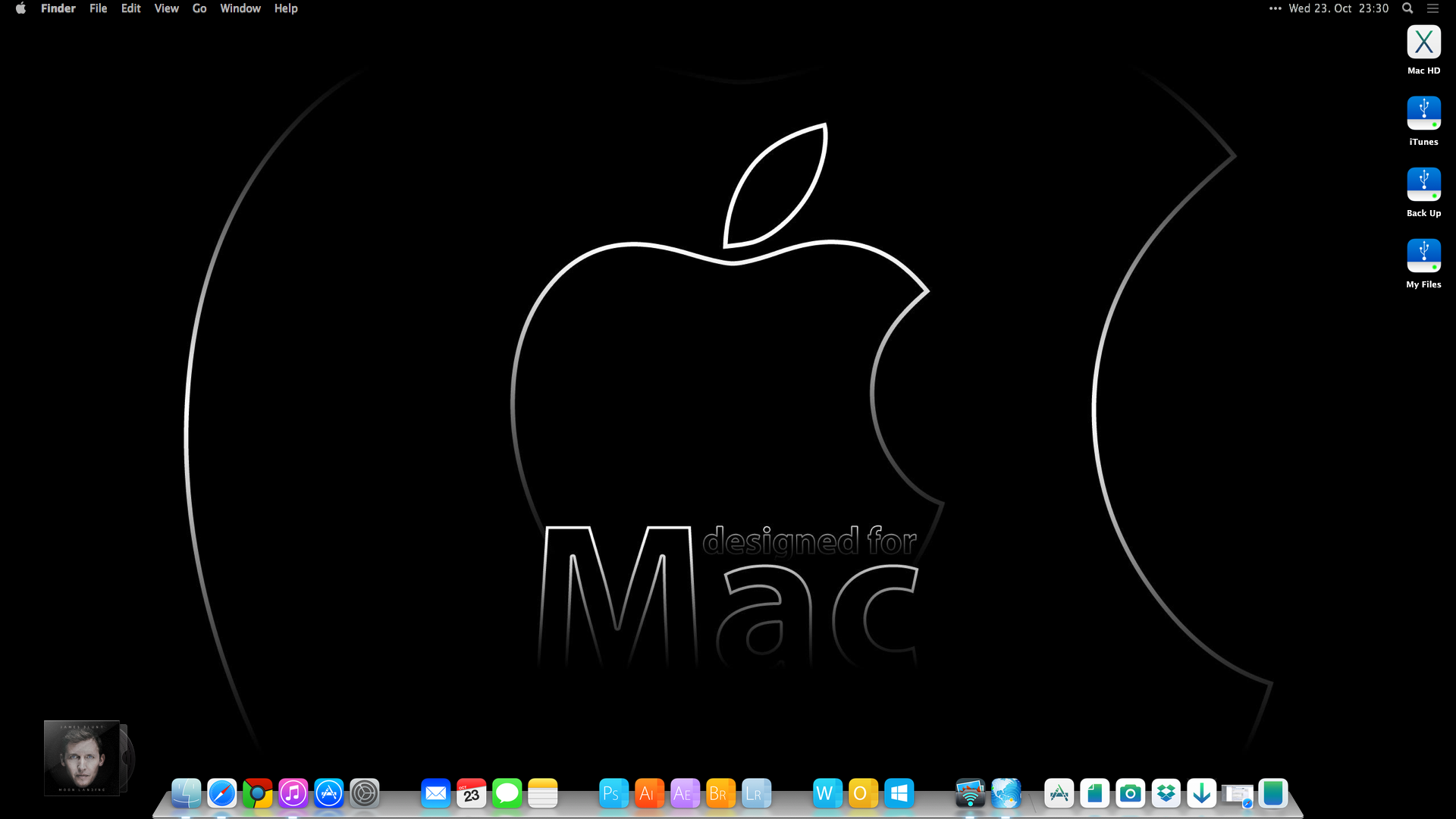Open the Windows logo dock icon

pyautogui.click(x=899, y=793)
